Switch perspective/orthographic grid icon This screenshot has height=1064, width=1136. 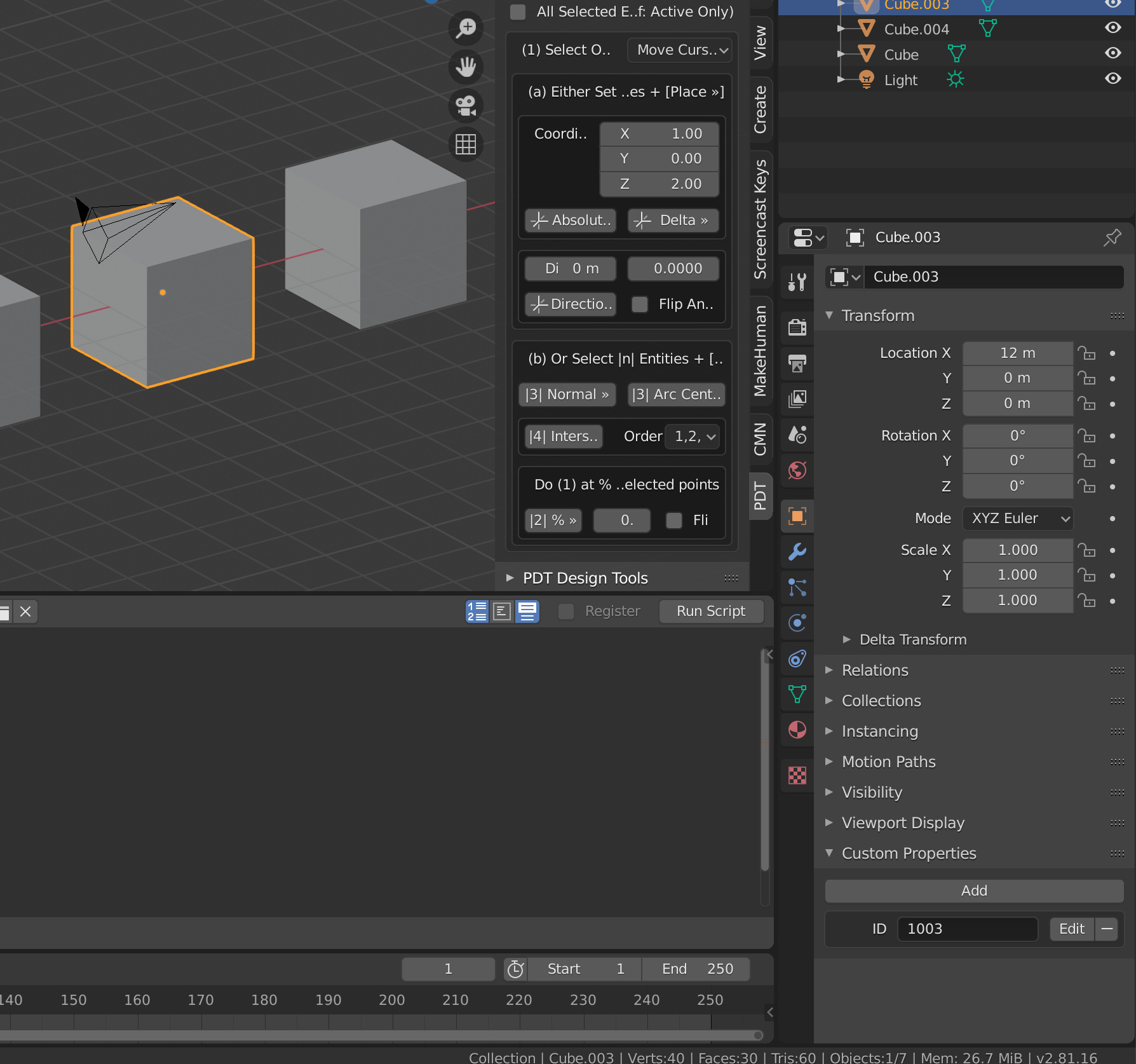click(466, 144)
